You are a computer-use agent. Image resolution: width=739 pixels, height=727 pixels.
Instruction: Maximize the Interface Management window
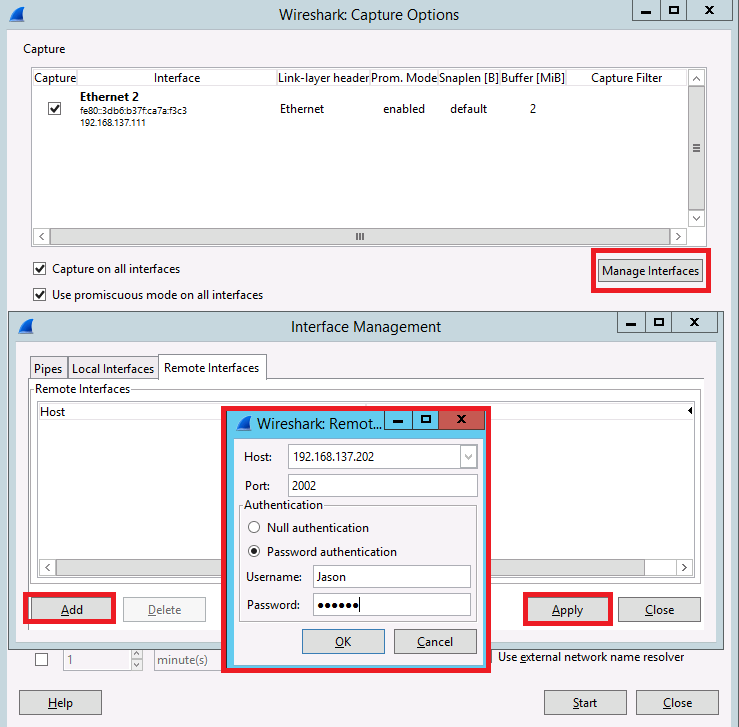coord(659,322)
